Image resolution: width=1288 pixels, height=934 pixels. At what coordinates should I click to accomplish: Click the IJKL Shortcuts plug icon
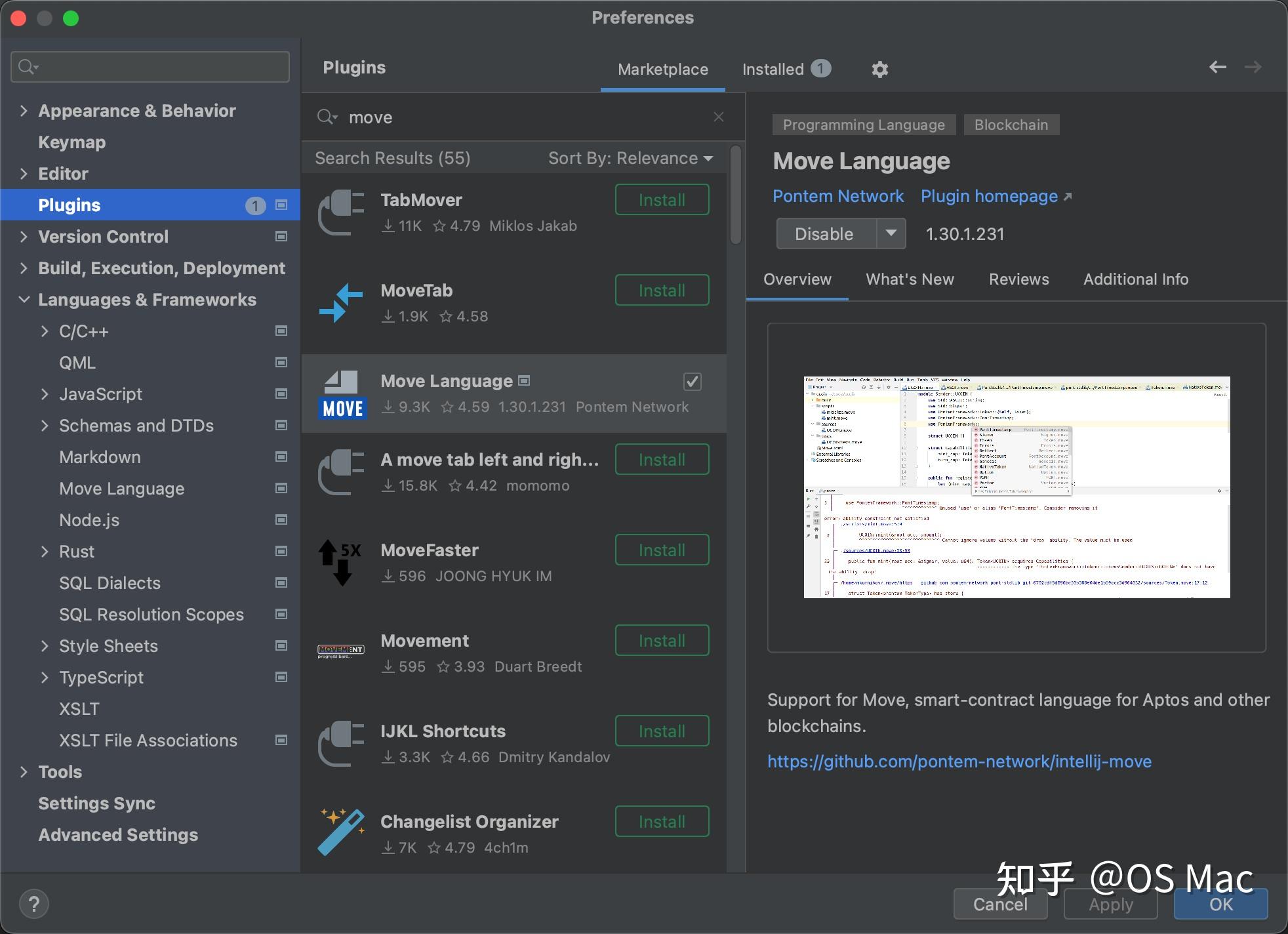coord(341,743)
